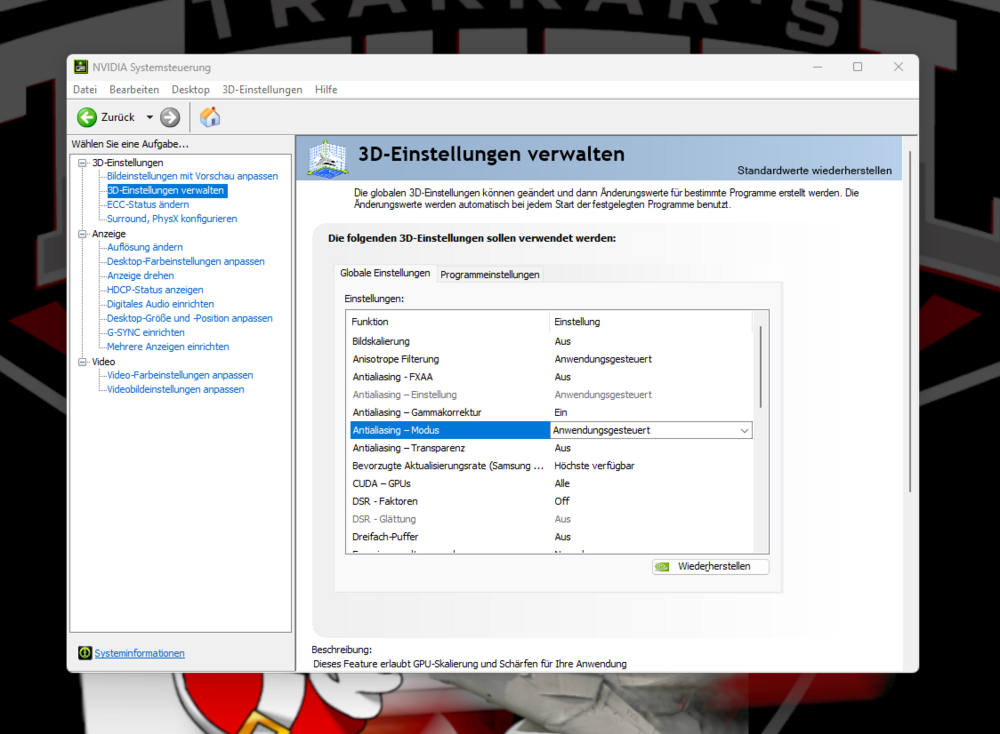
Task: Click the Wiederherstellen button
Action: tap(710, 566)
